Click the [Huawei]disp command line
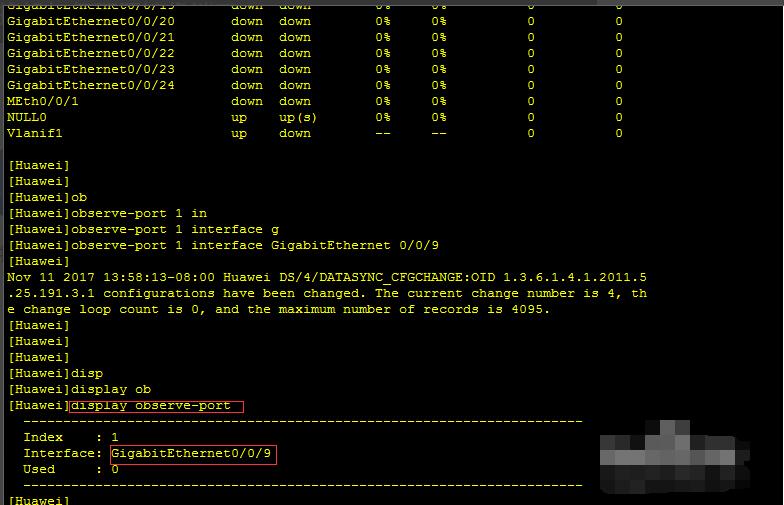The width and height of the screenshot is (784, 505). pos(56,374)
